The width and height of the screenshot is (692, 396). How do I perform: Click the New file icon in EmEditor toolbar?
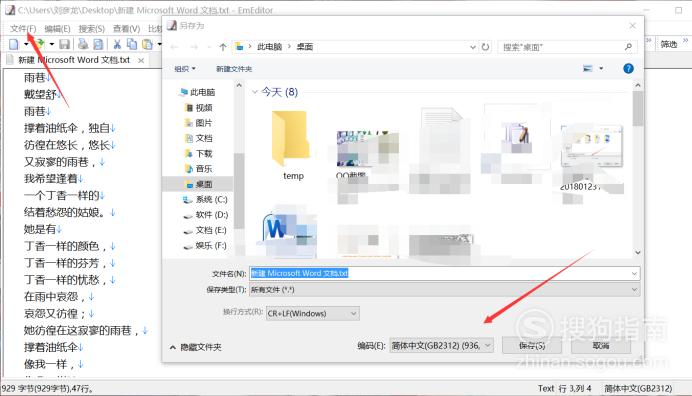click(x=14, y=44)
